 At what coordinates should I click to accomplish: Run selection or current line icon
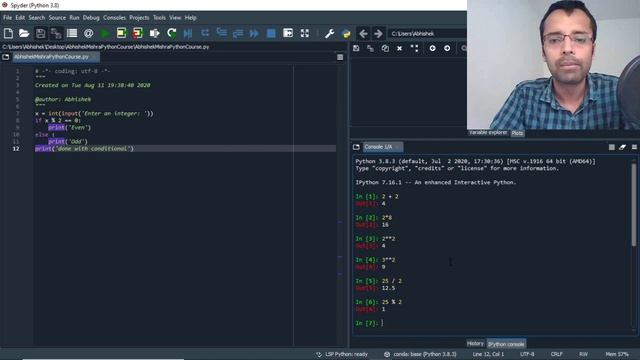pos(154,33)
